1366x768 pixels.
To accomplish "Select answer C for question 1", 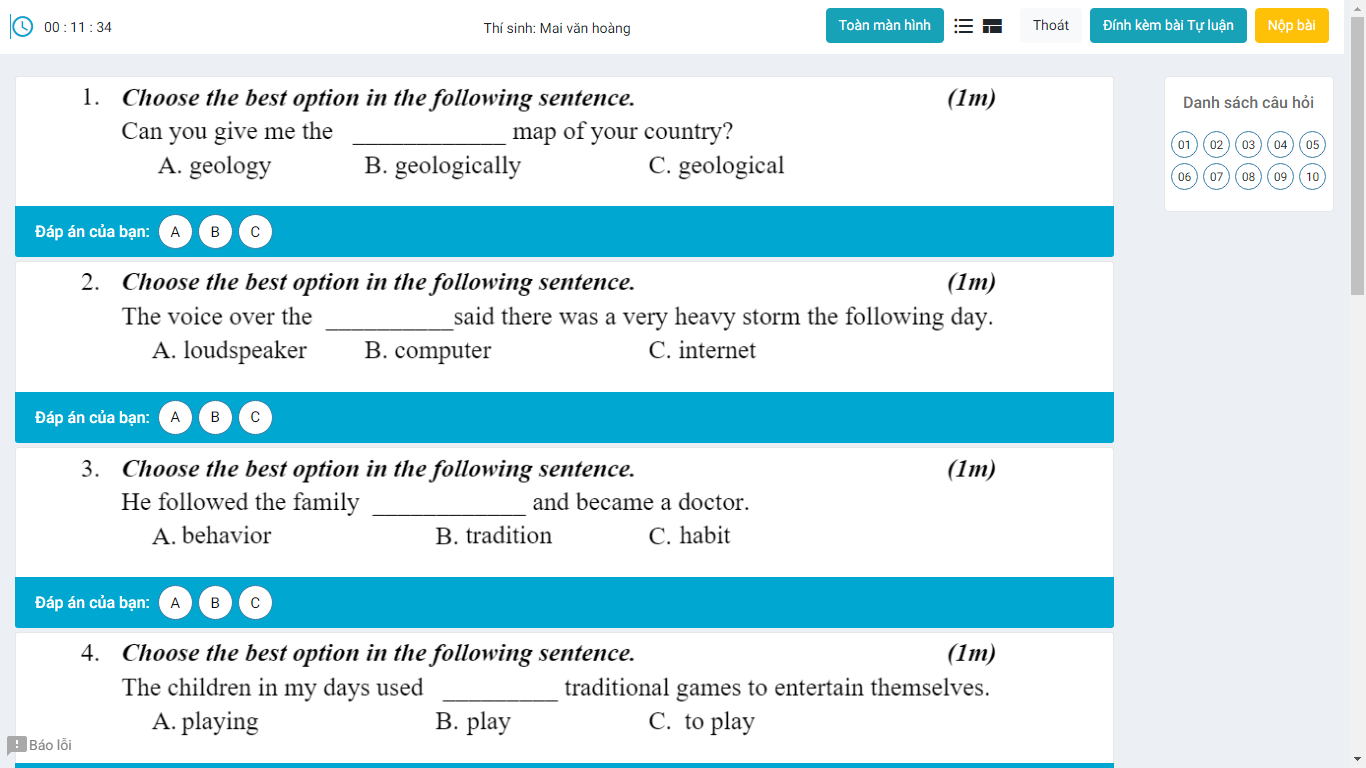I will coord(255,232).
